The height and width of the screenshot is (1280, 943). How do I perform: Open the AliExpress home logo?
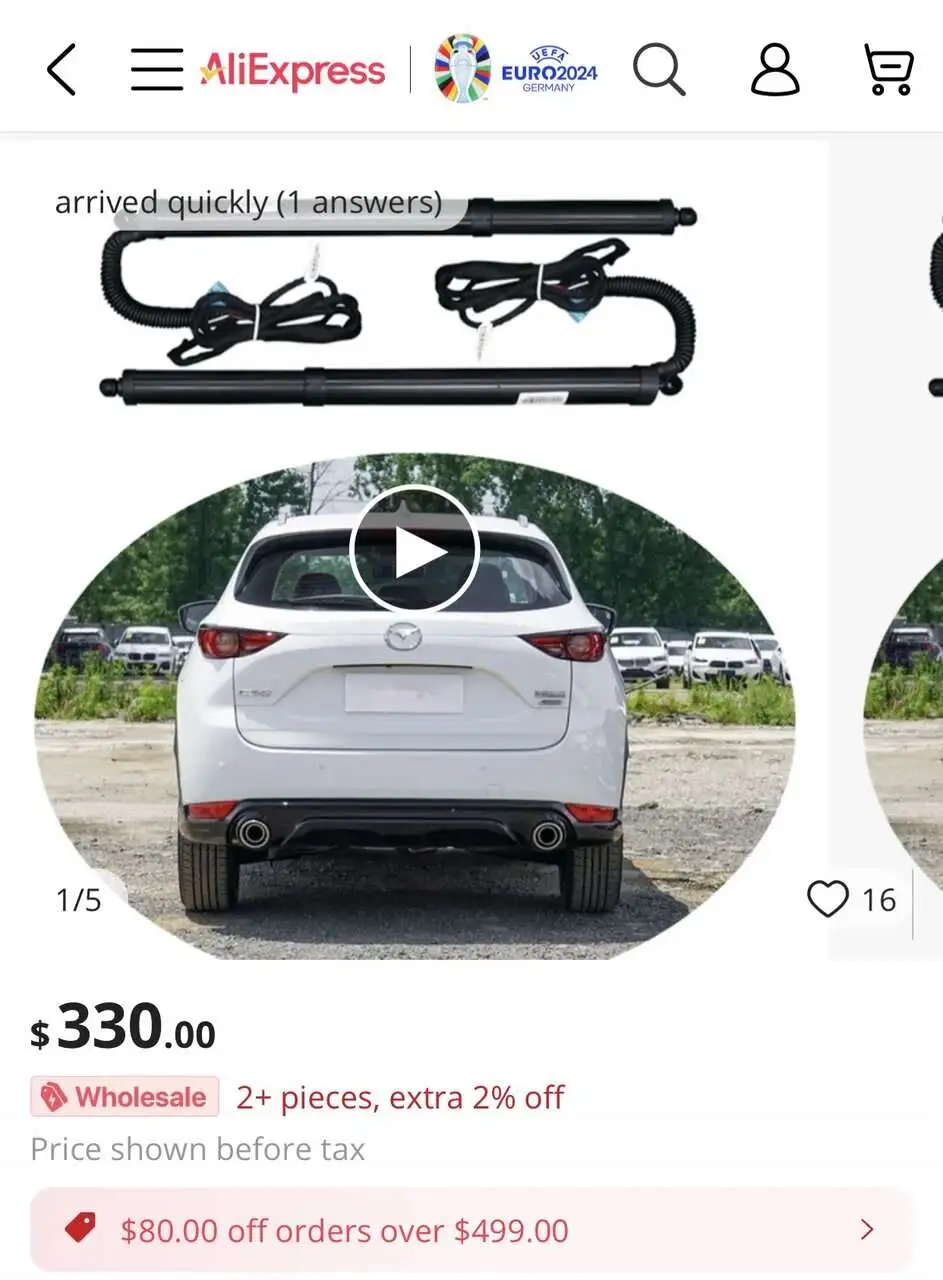(292, 71)
